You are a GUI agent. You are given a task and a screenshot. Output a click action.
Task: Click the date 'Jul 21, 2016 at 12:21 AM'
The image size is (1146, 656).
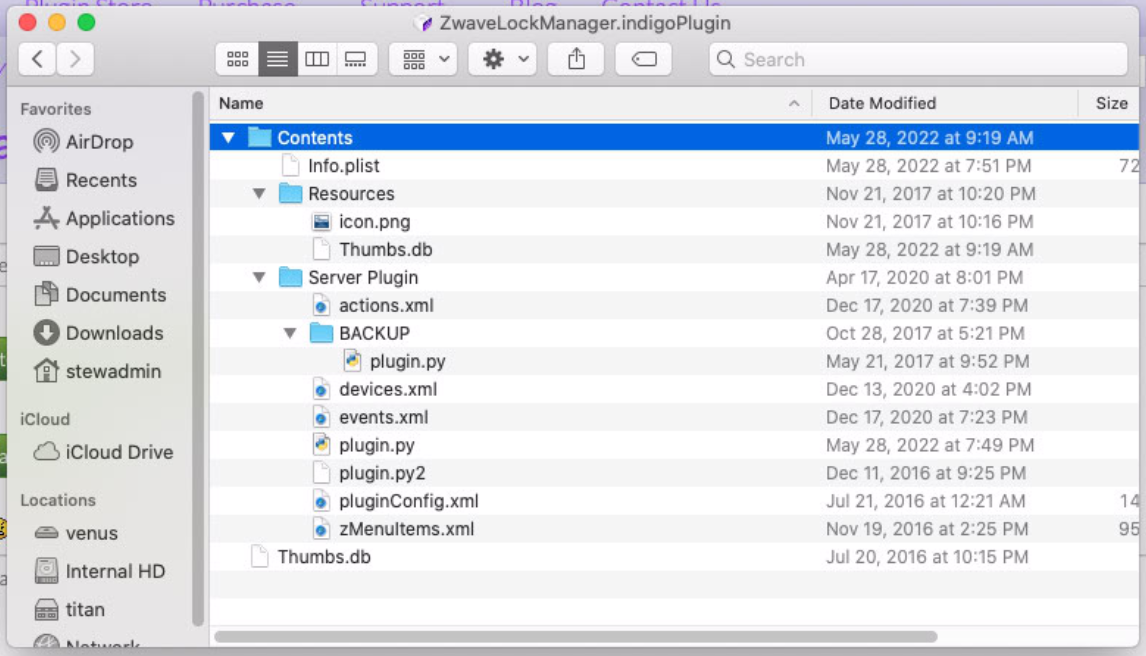click(x=925, y=501)
